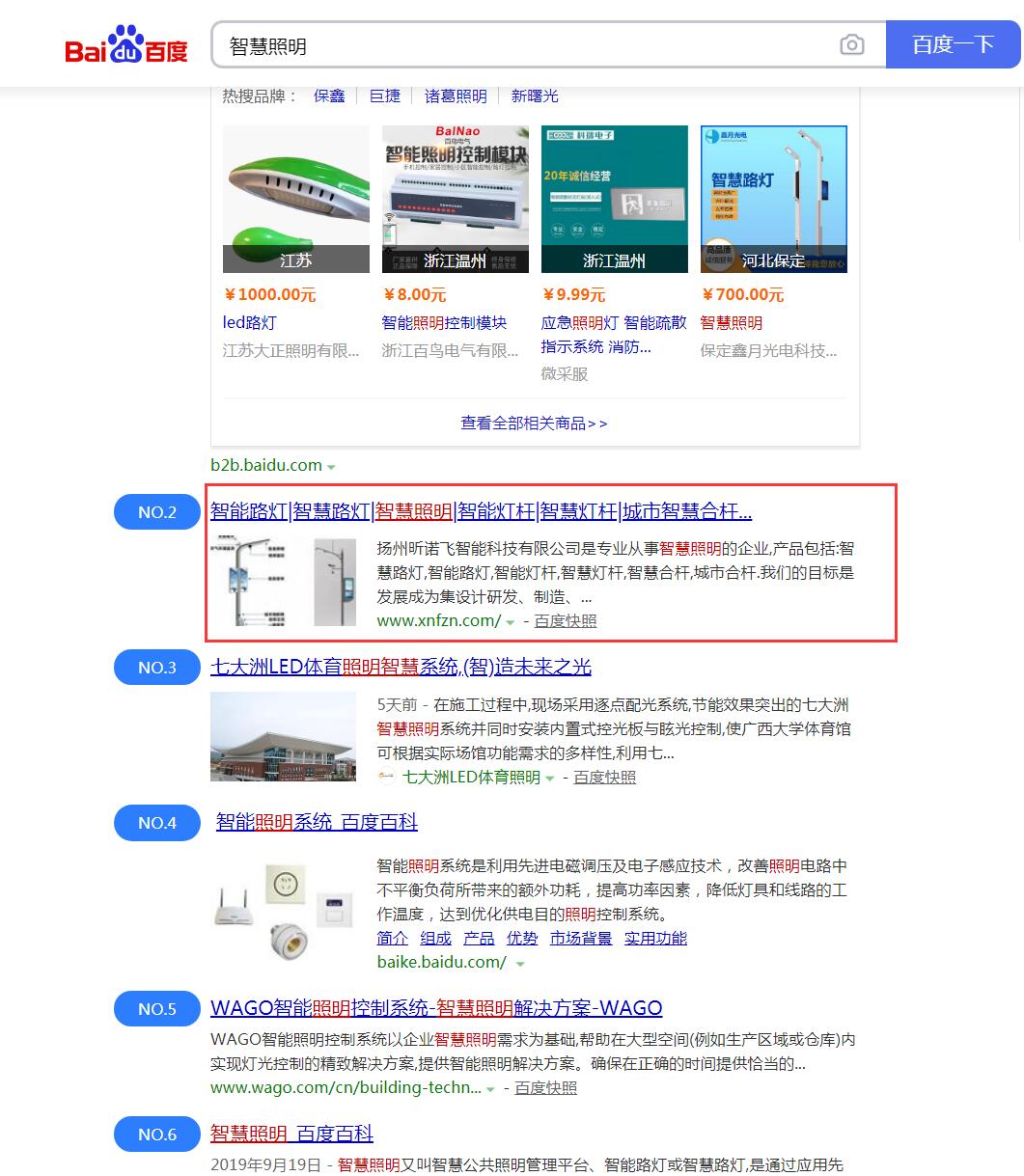Open 百度快照 for the 七大洲LED result
This screenshot has width=1024, height=1176.
point(605,778)
